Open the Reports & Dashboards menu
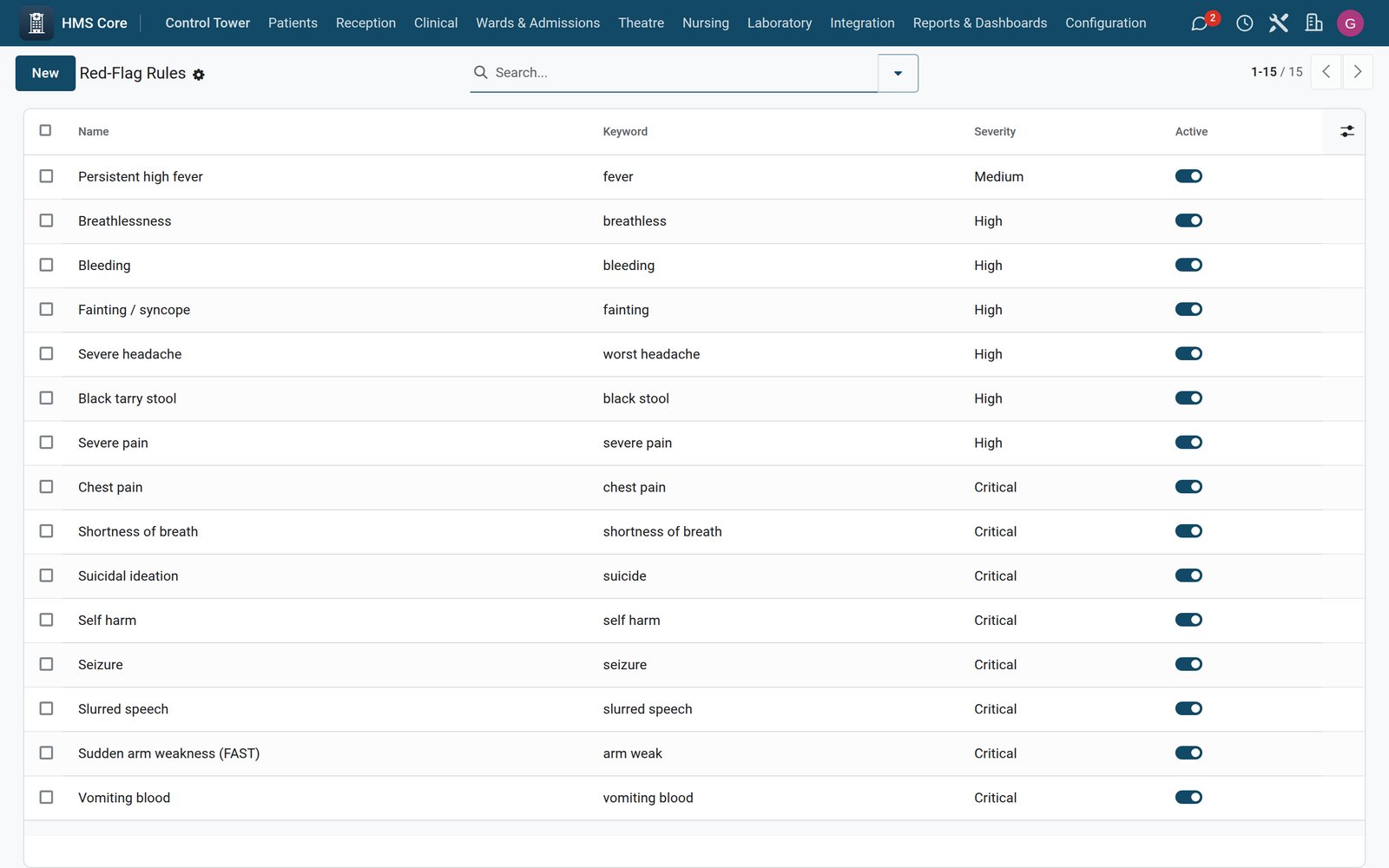This screenshot has width=1389, height=868. pyautogui.click(x=979, y=23)
